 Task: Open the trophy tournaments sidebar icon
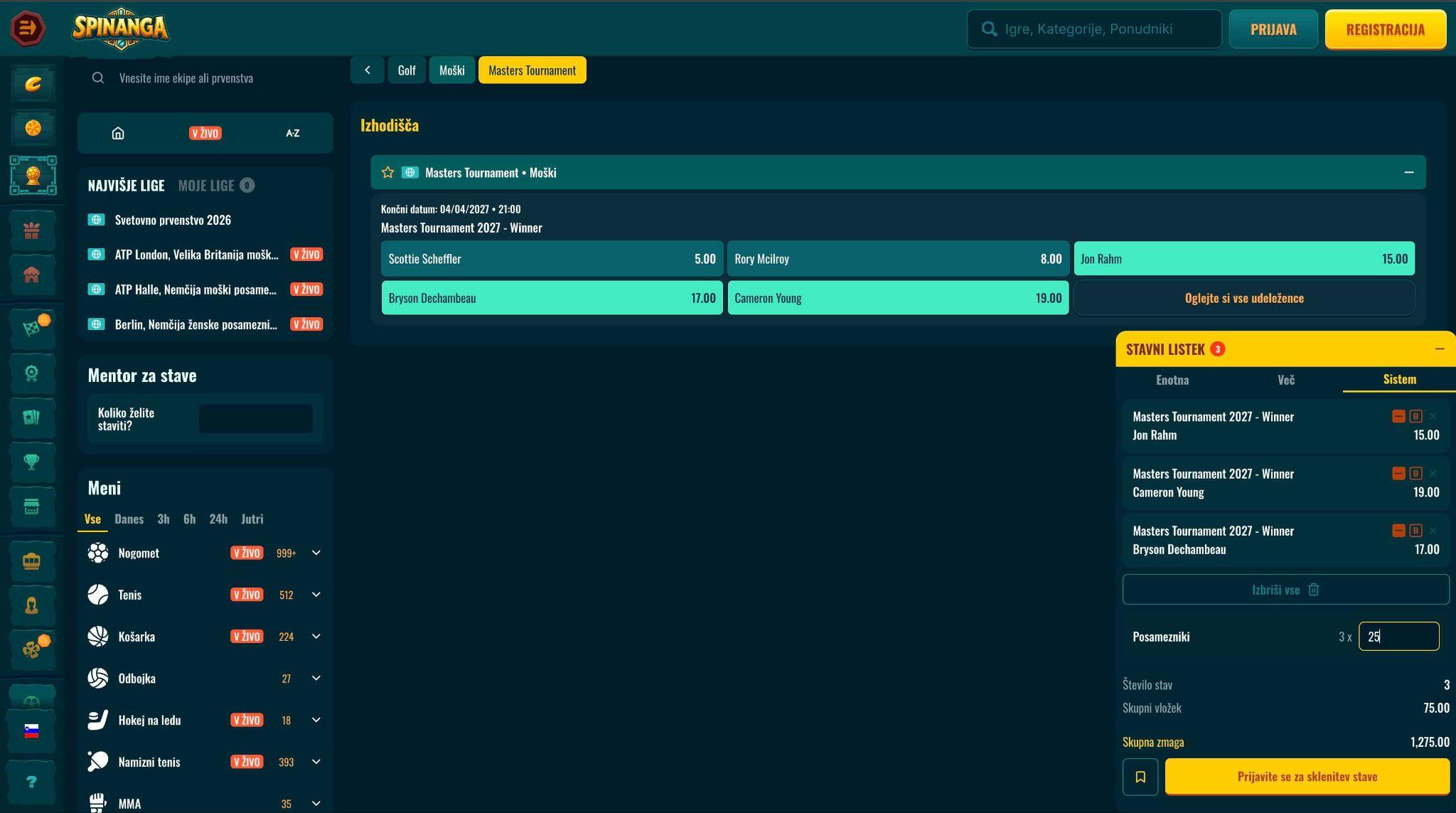coord(31,462)
